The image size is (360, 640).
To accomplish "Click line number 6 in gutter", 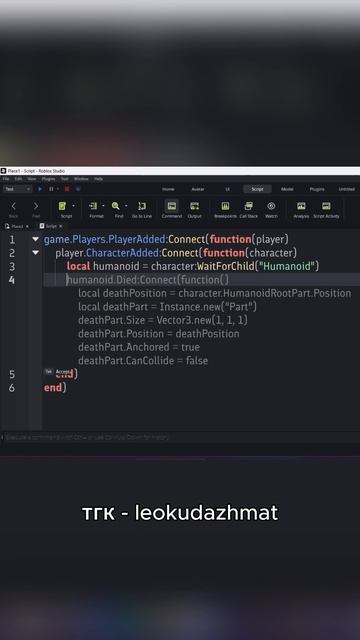I will tap(12, 388).
